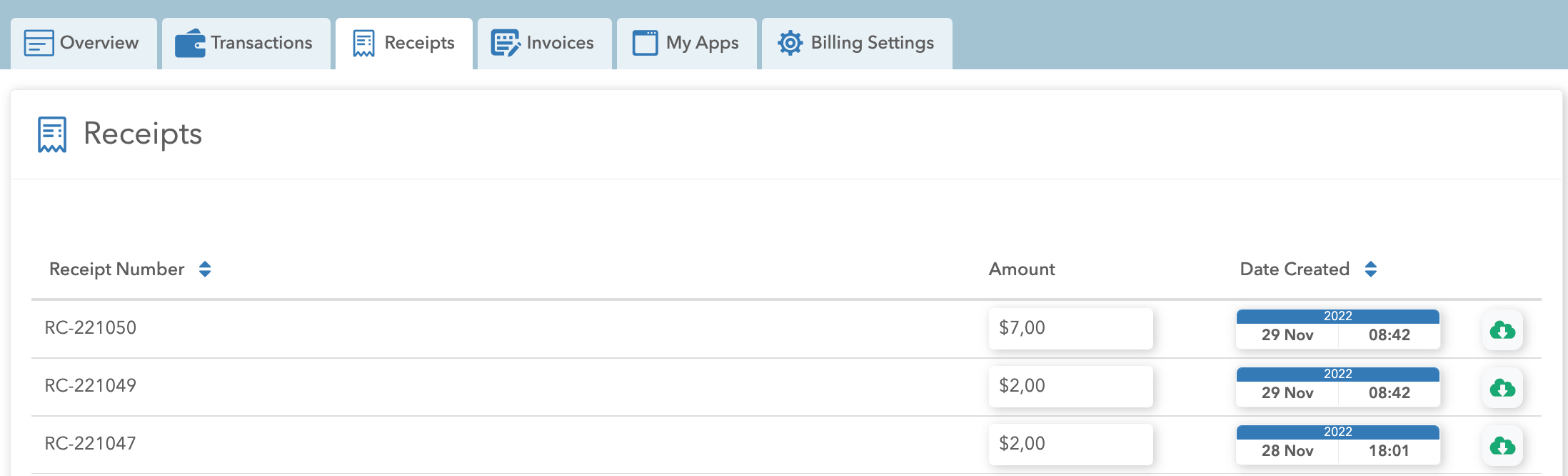Download receipt RC-221049 via cloud icon
1568x476 pixels.
(x=1502, y=387)
